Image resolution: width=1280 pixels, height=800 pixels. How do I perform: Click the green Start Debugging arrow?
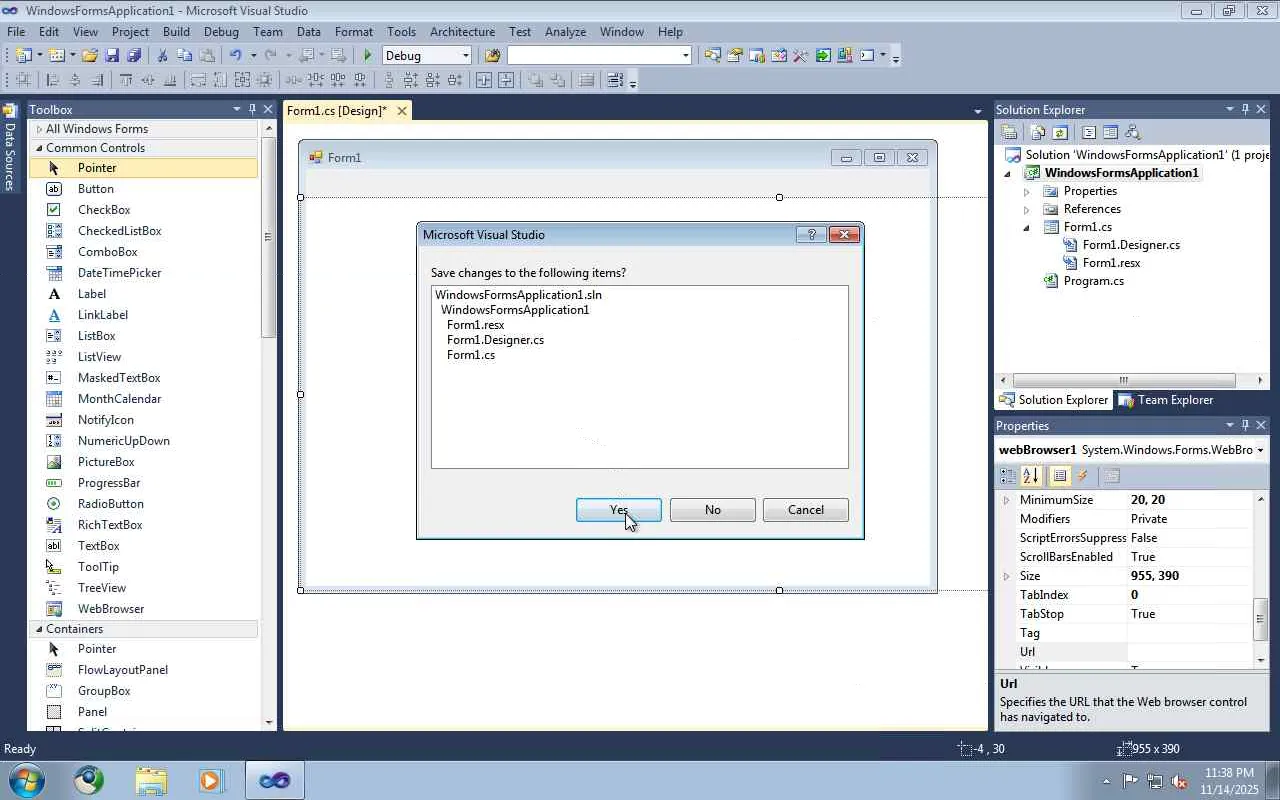coord(368,56)
